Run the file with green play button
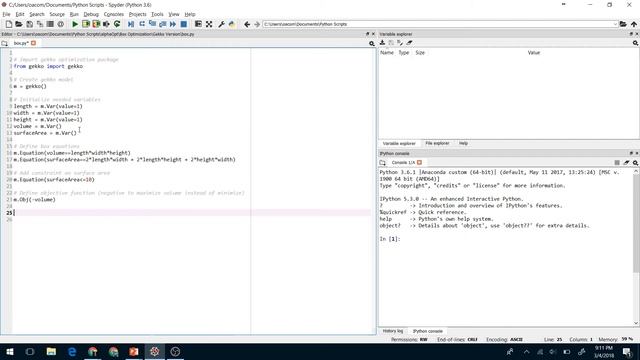Viewport: 640px width, 360px height. [x=75, y=24]
